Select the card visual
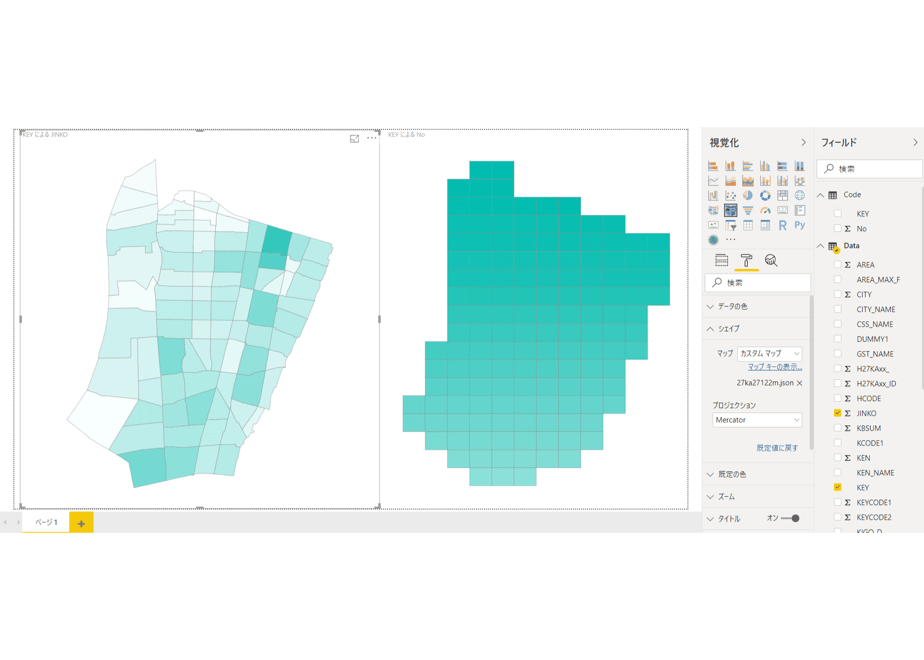Viewport: 924px width, 660px height. (783, 210)
